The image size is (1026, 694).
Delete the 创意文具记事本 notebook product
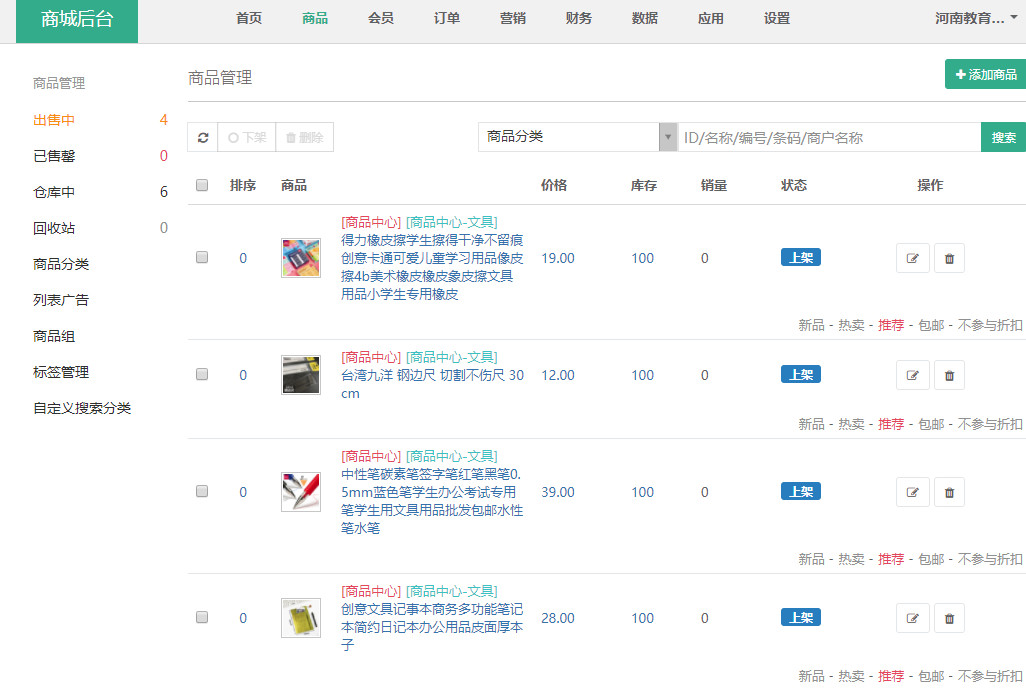(949, 618)
